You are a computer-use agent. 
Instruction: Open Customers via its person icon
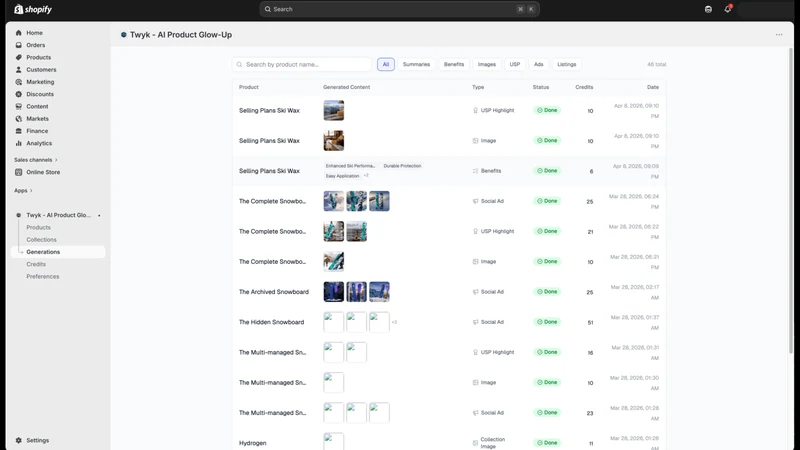point(19,69)
